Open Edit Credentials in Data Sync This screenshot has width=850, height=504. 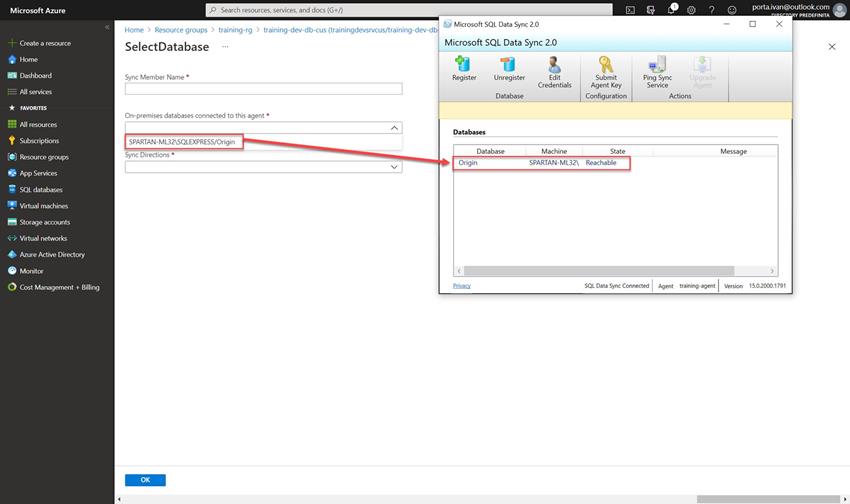click(554, 73)
